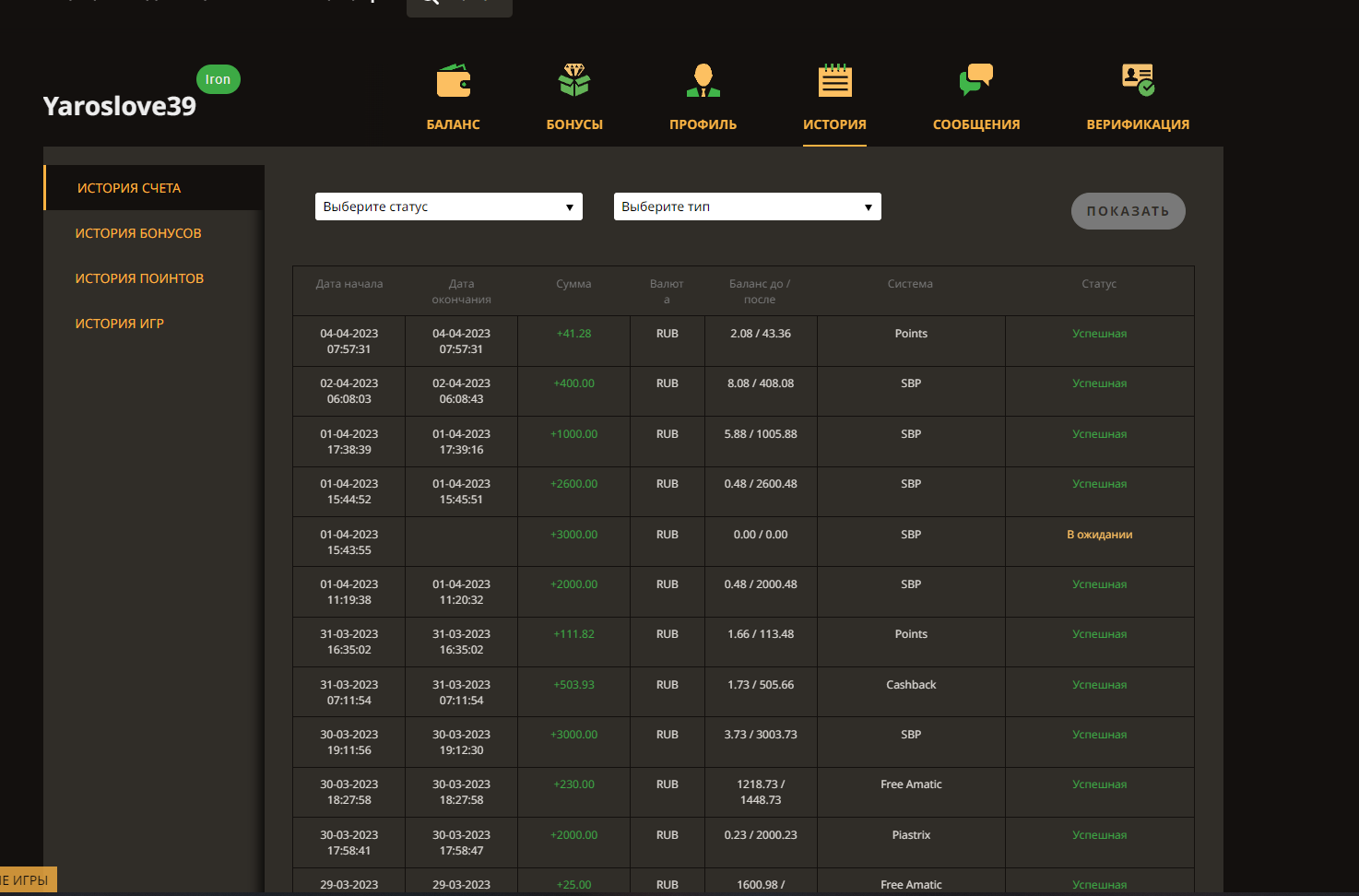Click the 'В ожидании' pending status

click(1099, 535)
